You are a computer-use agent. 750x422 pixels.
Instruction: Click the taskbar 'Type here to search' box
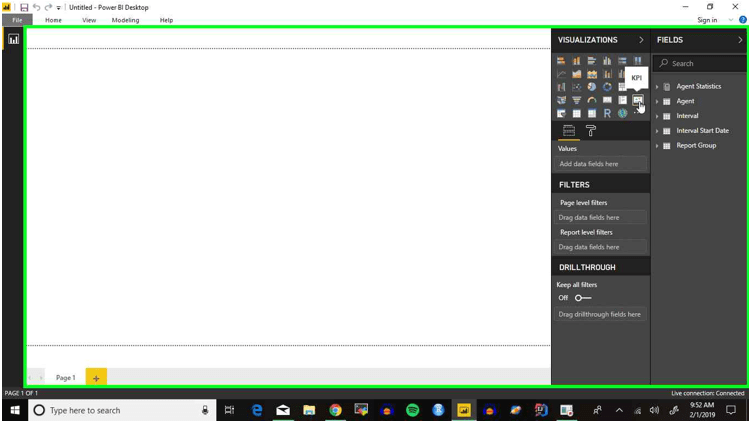pos(122,410)
